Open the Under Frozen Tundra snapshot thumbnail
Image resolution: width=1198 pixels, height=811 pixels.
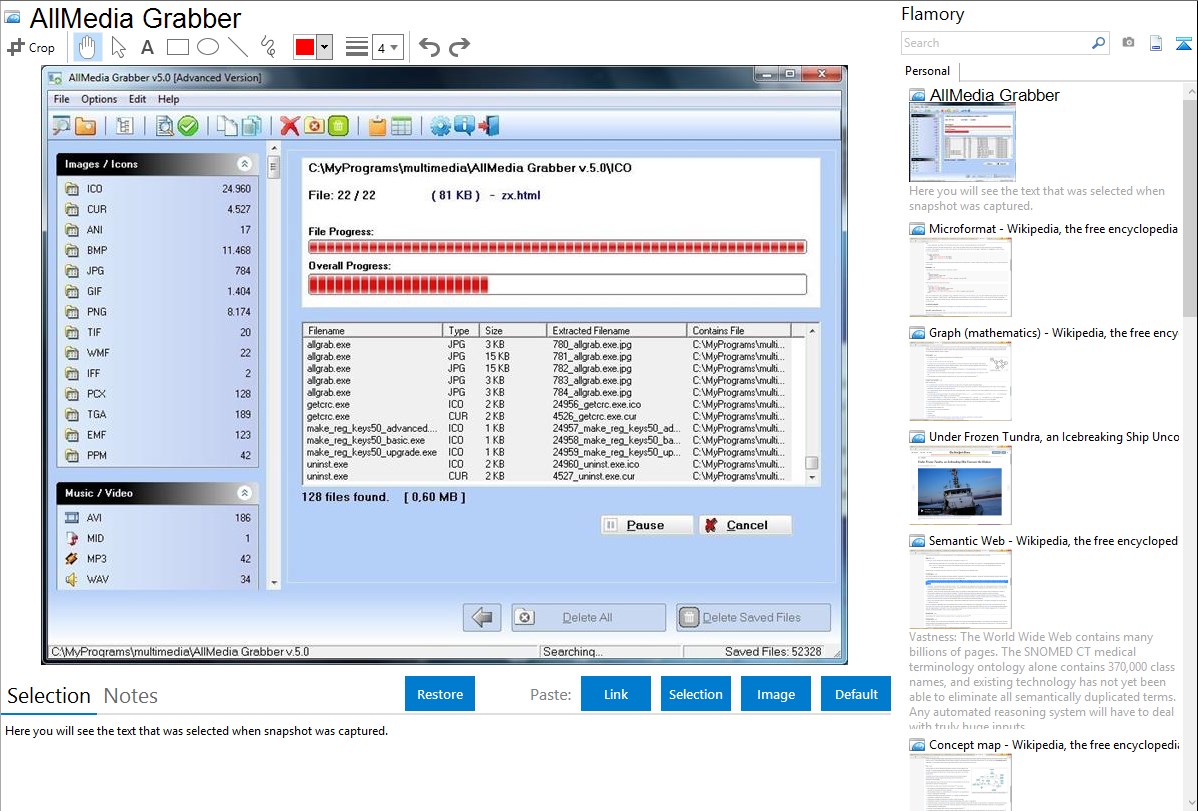pos(960,485)
